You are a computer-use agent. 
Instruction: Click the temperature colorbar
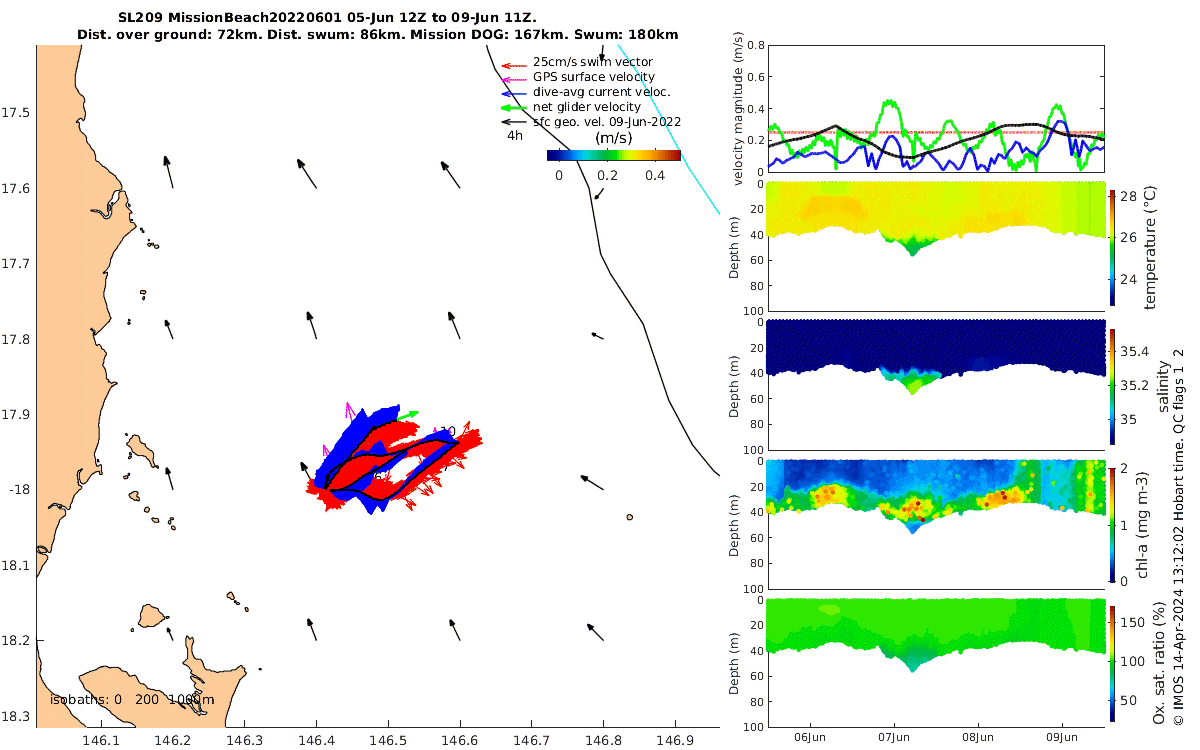coord(1113,247)
